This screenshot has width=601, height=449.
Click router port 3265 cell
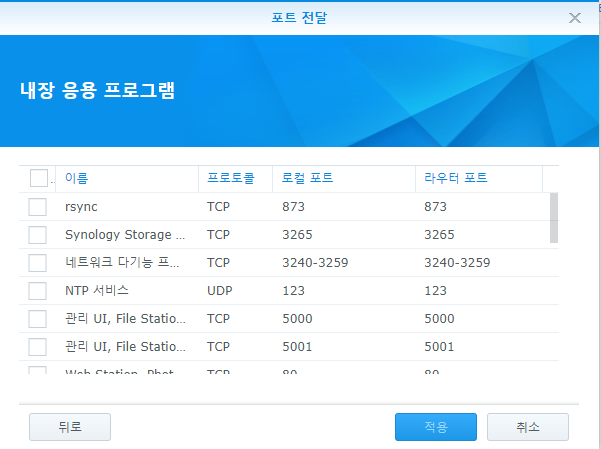439,235
